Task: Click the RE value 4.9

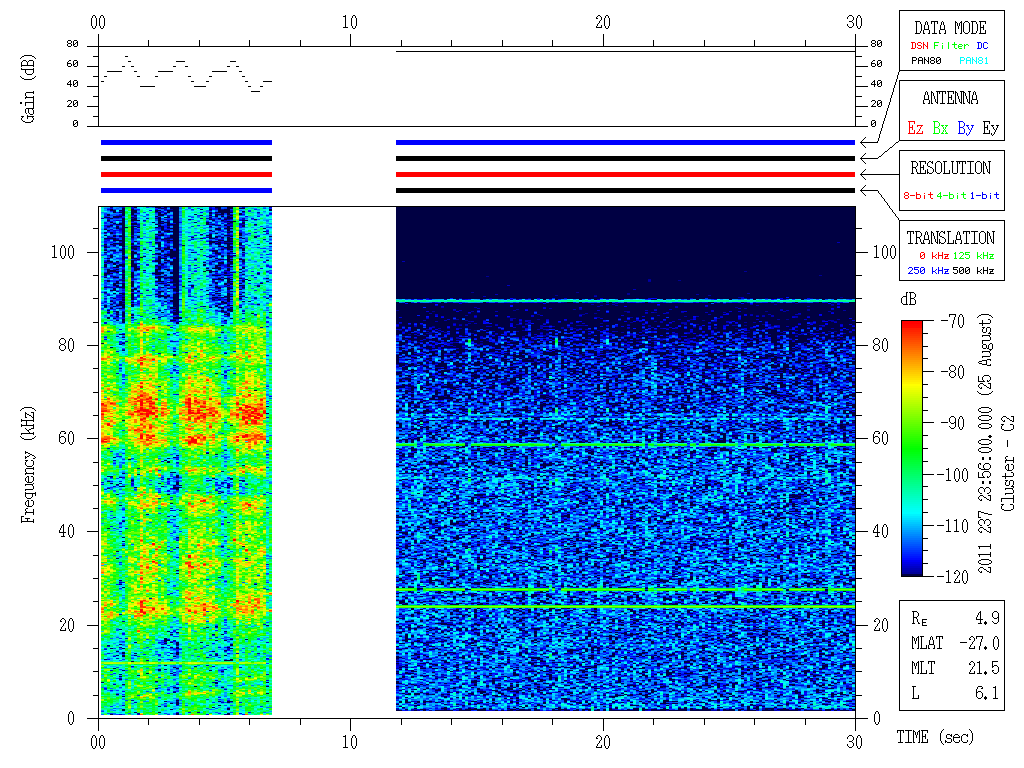Action: 987,618
